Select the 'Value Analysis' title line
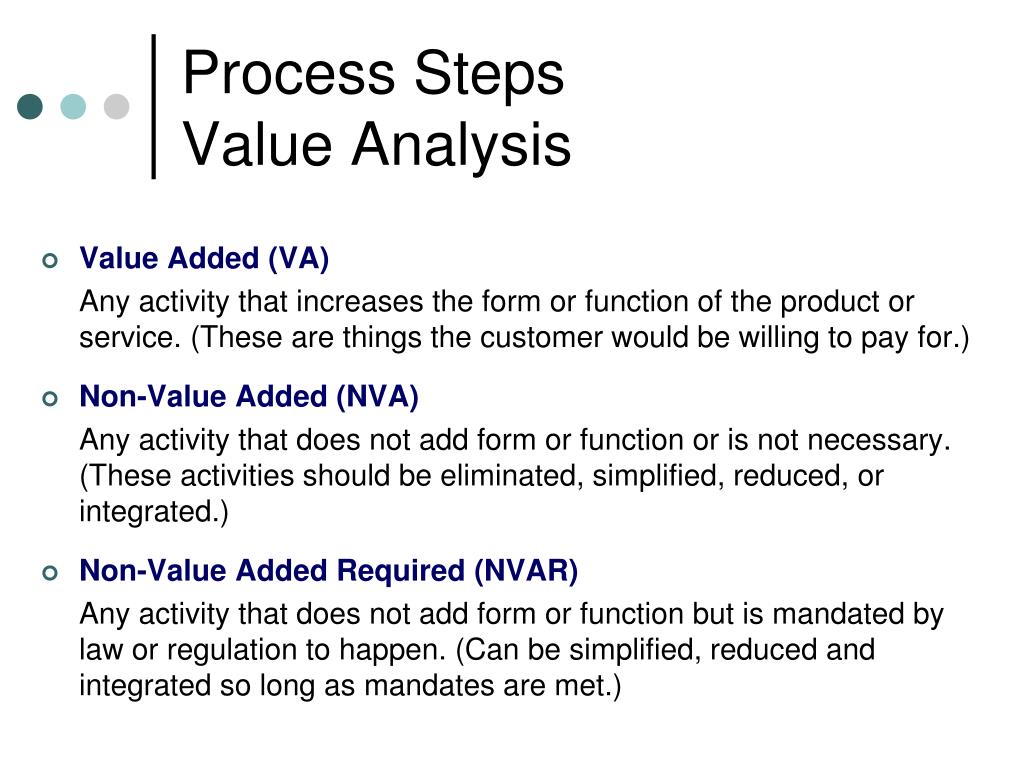 pos(377,145)
